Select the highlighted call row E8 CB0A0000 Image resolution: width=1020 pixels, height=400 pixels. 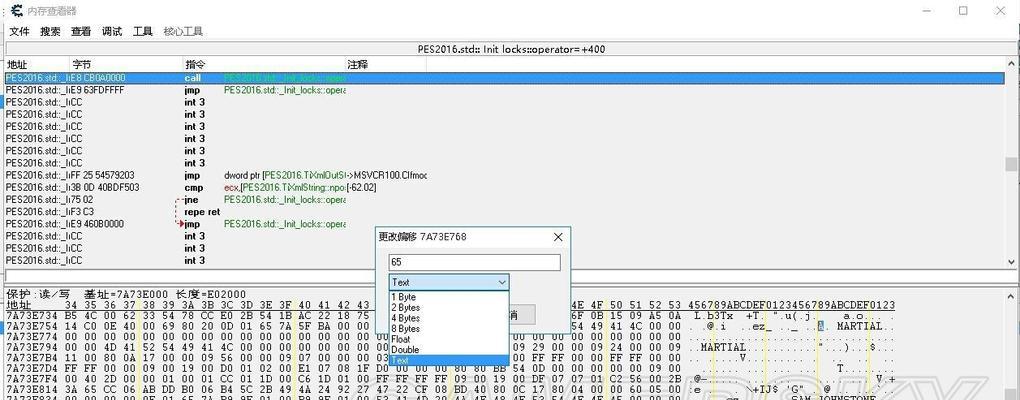pyautogui.click(x=504, y=77)
